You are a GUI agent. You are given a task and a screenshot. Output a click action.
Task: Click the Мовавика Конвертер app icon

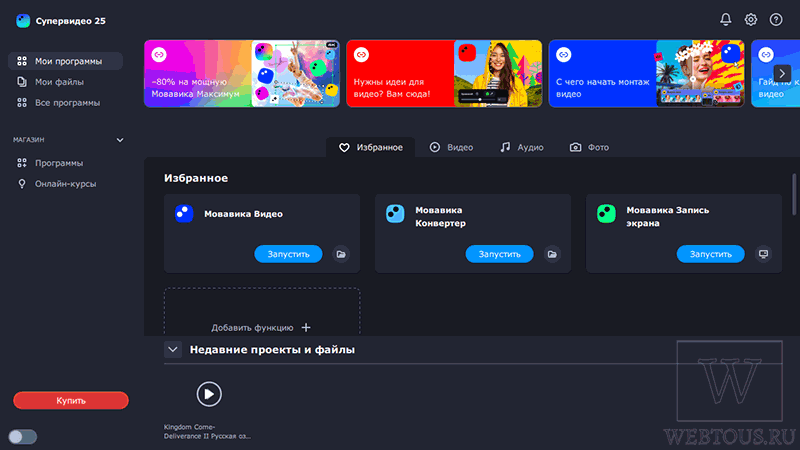(395, 213)
